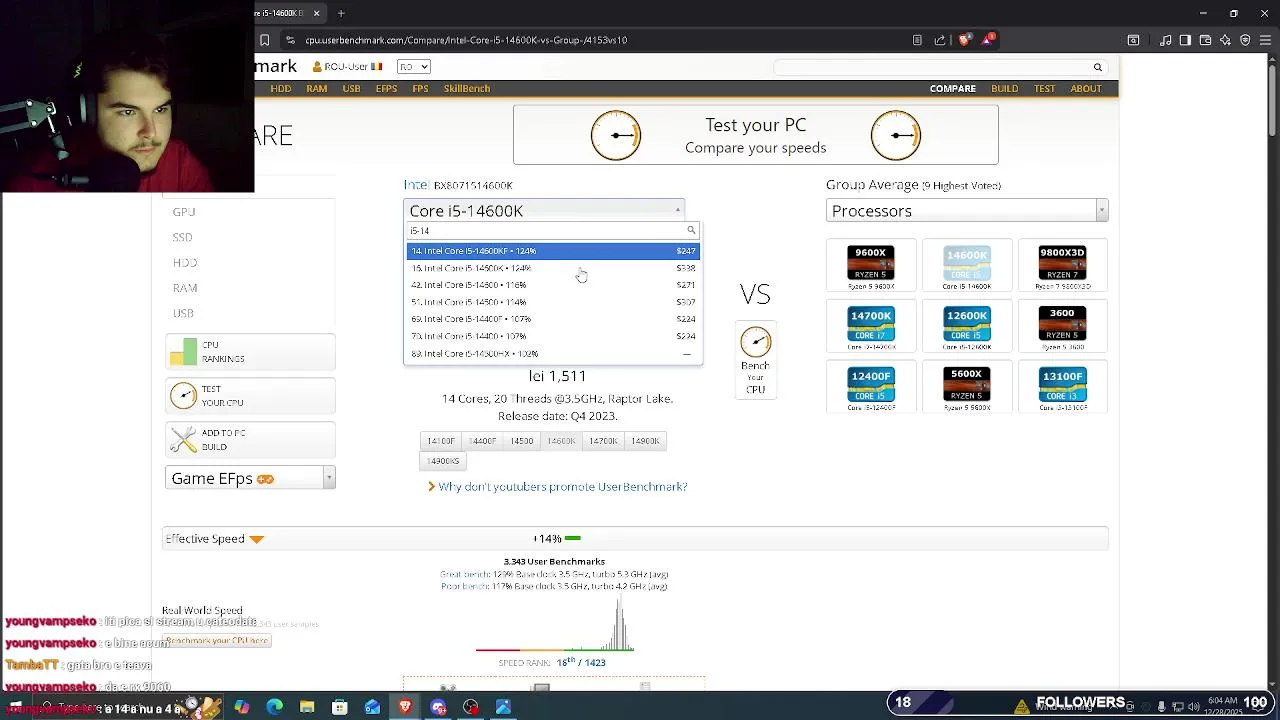Open Copilot icon in taskbar
The height and width of the screenshot is (720, 1280).
(242, 707)
